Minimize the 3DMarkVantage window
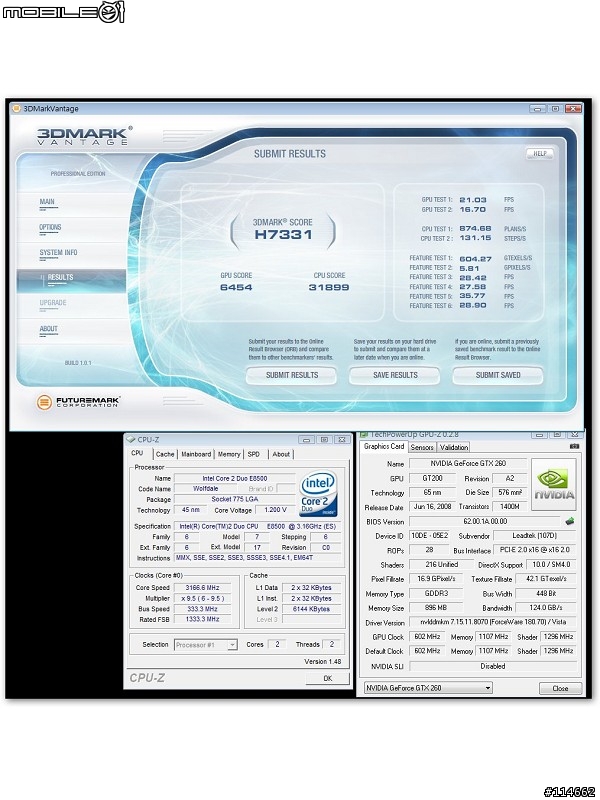 537,109
